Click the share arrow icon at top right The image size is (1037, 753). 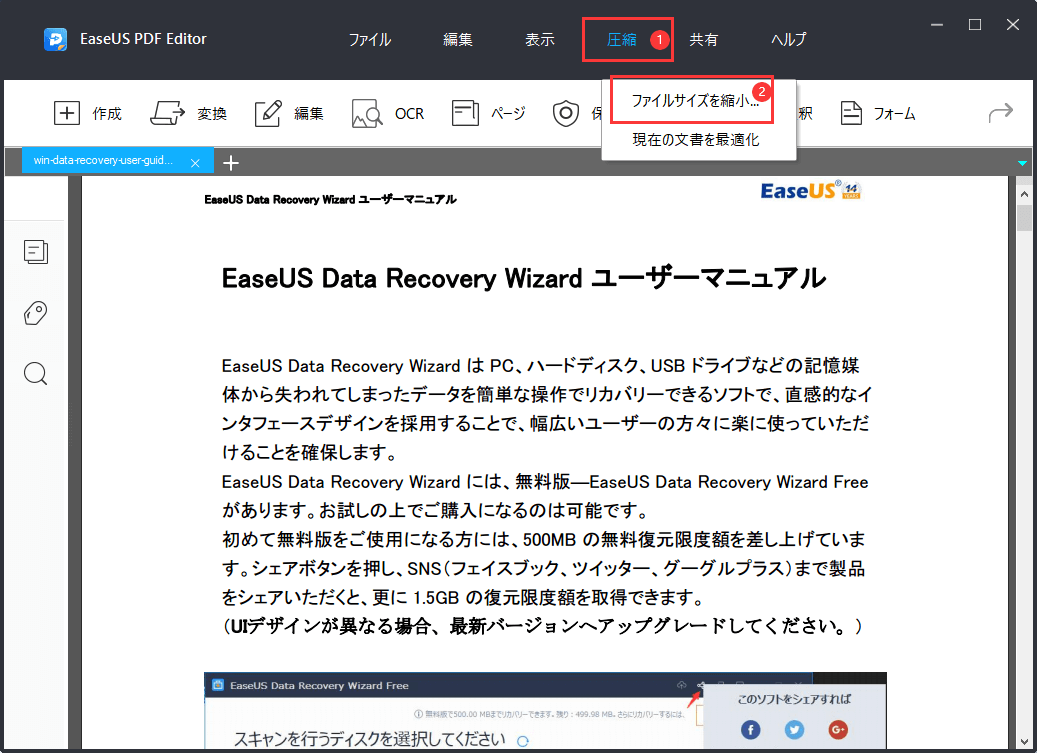[x=999, y=113]
